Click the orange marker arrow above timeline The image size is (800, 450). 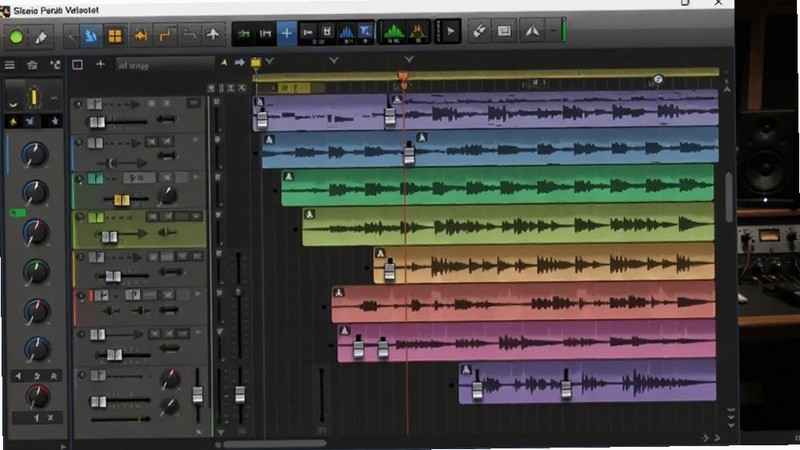223,63
